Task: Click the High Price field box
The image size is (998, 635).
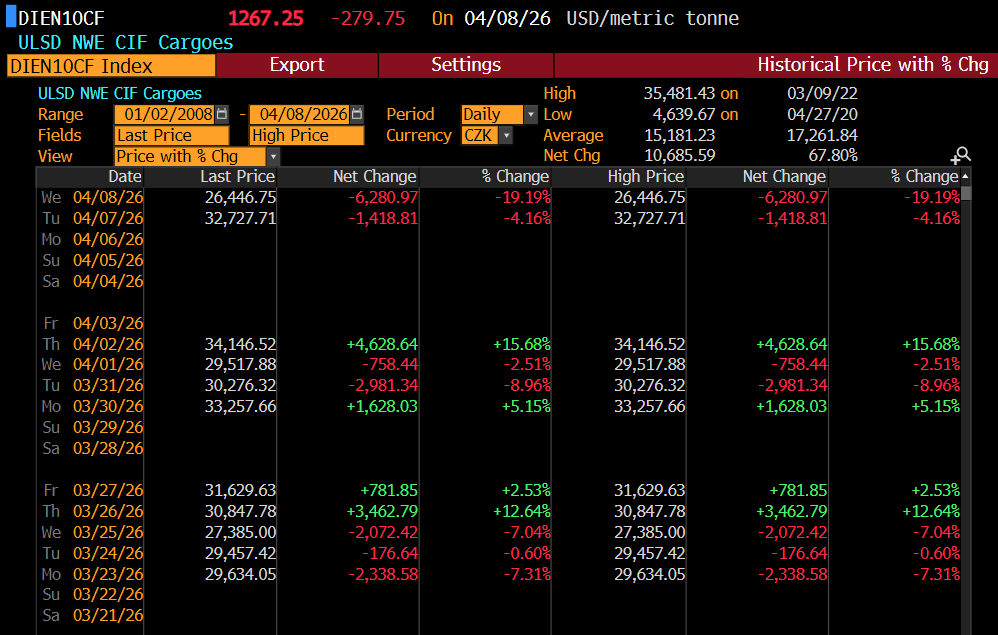Action: tap(306, 135)
